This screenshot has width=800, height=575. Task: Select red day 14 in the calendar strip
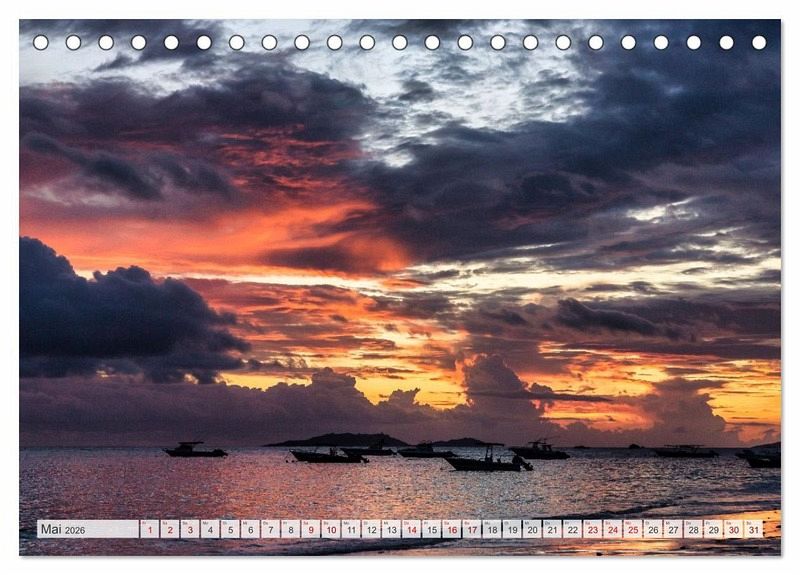(x=412, y=530)
